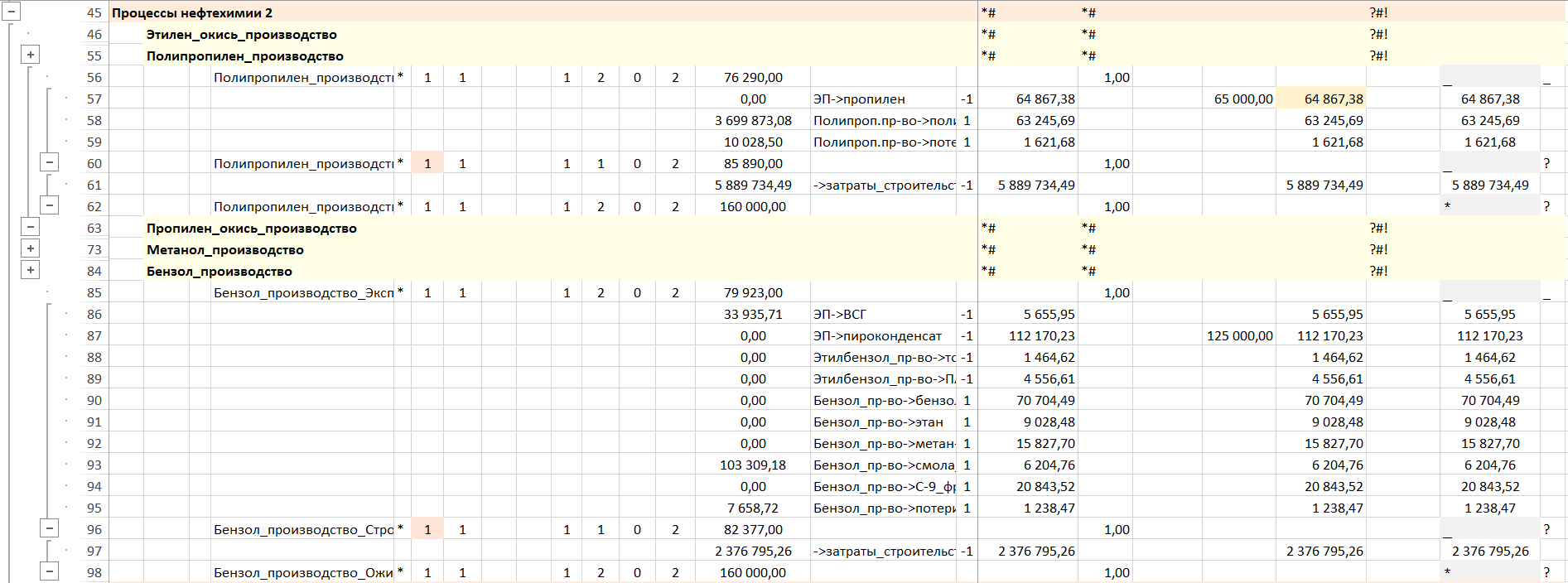The width and height of the screenshot is (1568, 583).
Task: Expand the group at row 73 Метанол
Action: click(31, 249)
